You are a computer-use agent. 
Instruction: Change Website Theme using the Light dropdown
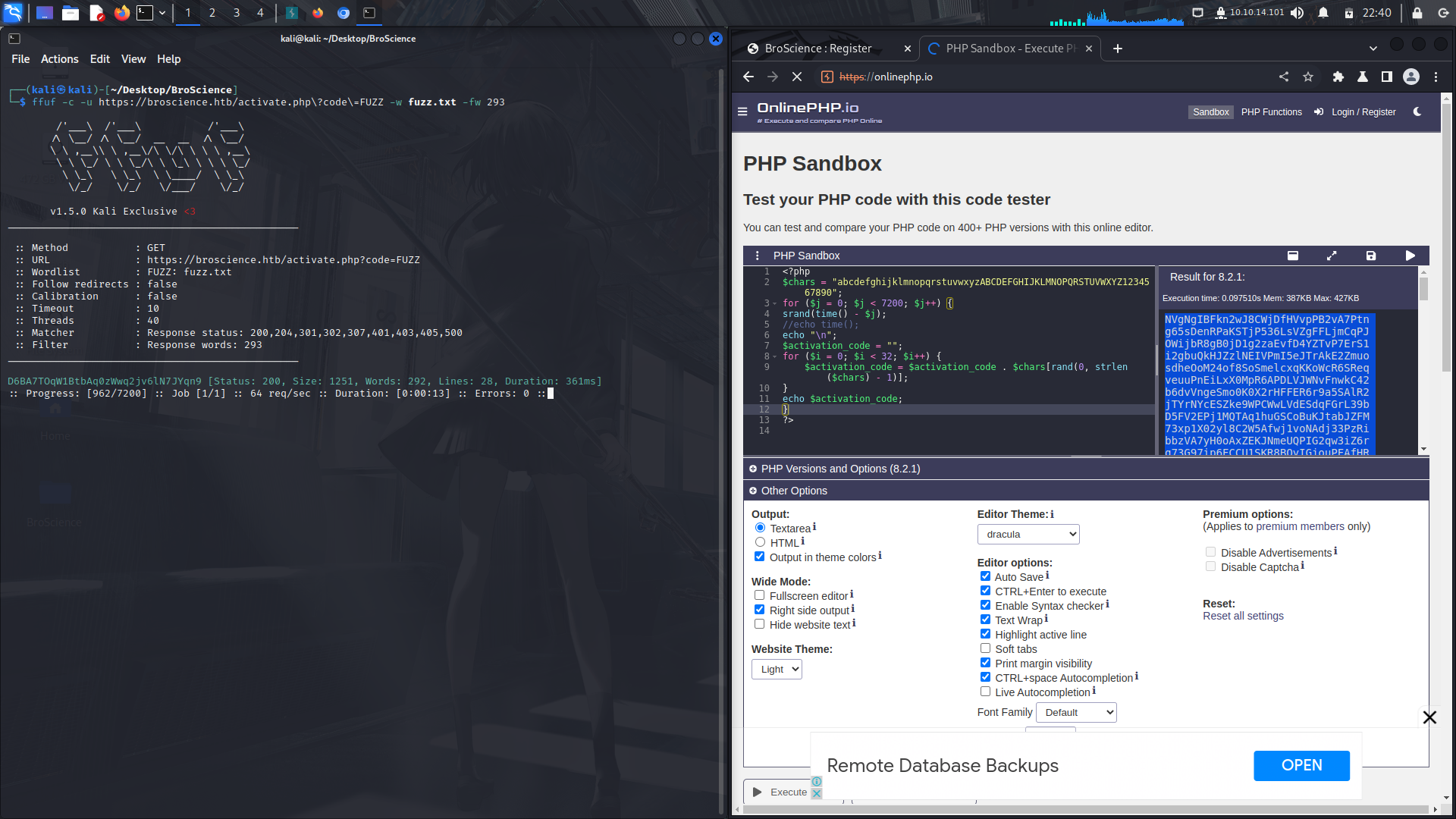tap(776, 669)
